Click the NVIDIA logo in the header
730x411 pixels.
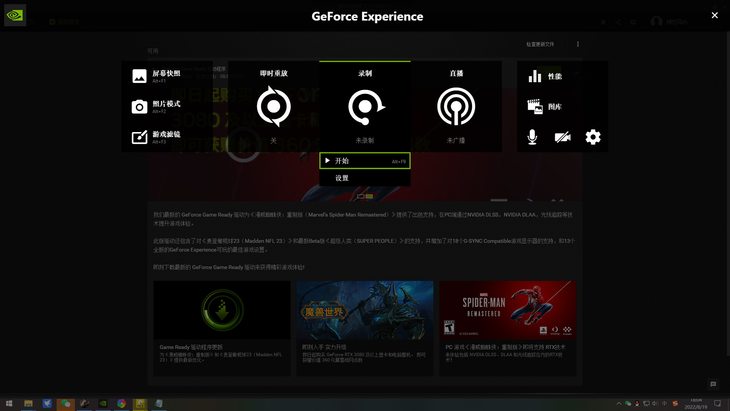click(15, 15)
